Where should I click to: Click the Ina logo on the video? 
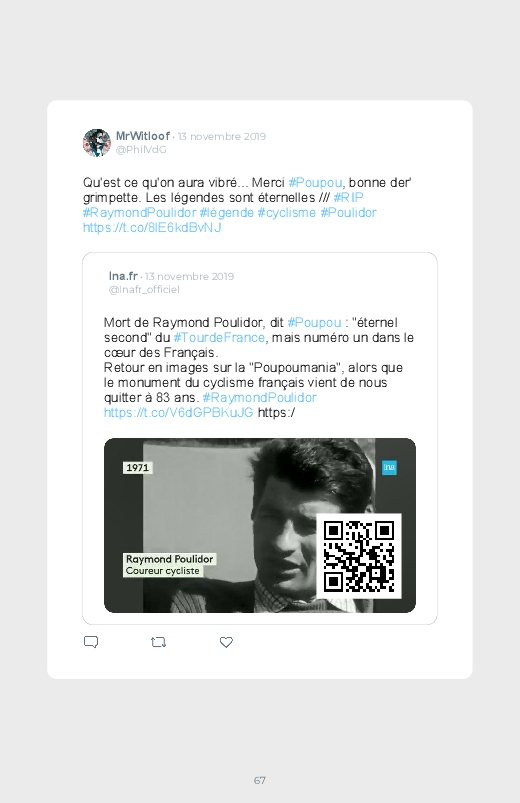(x=389, y=467)
